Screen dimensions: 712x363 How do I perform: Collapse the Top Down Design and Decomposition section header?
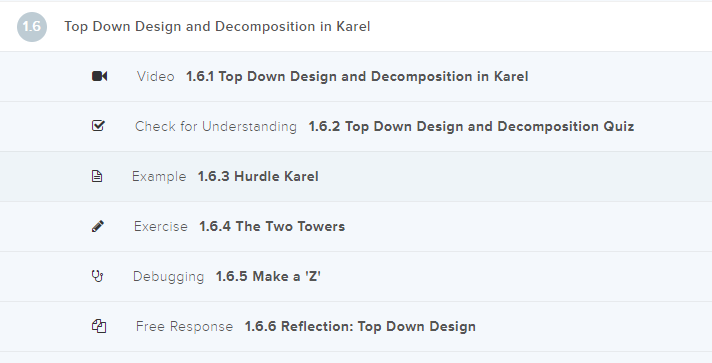point(356,26)
